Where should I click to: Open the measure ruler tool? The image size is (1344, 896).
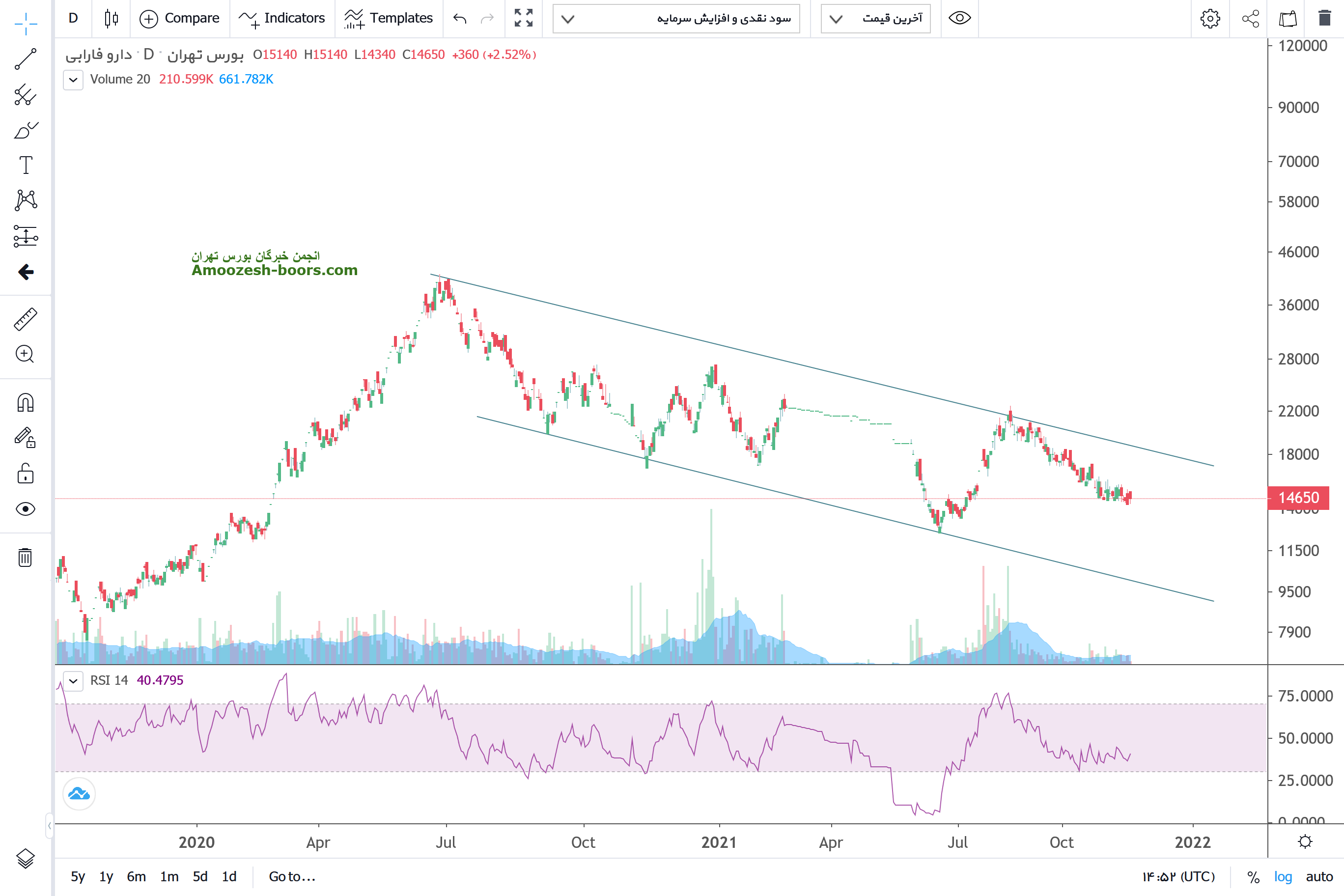[x=25, y=319]
